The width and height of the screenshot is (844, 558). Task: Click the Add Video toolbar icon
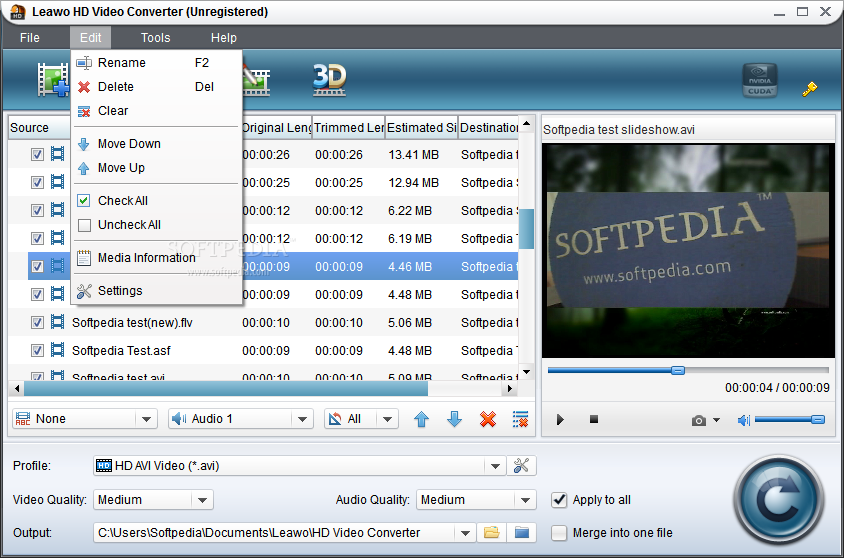point(53,80)
